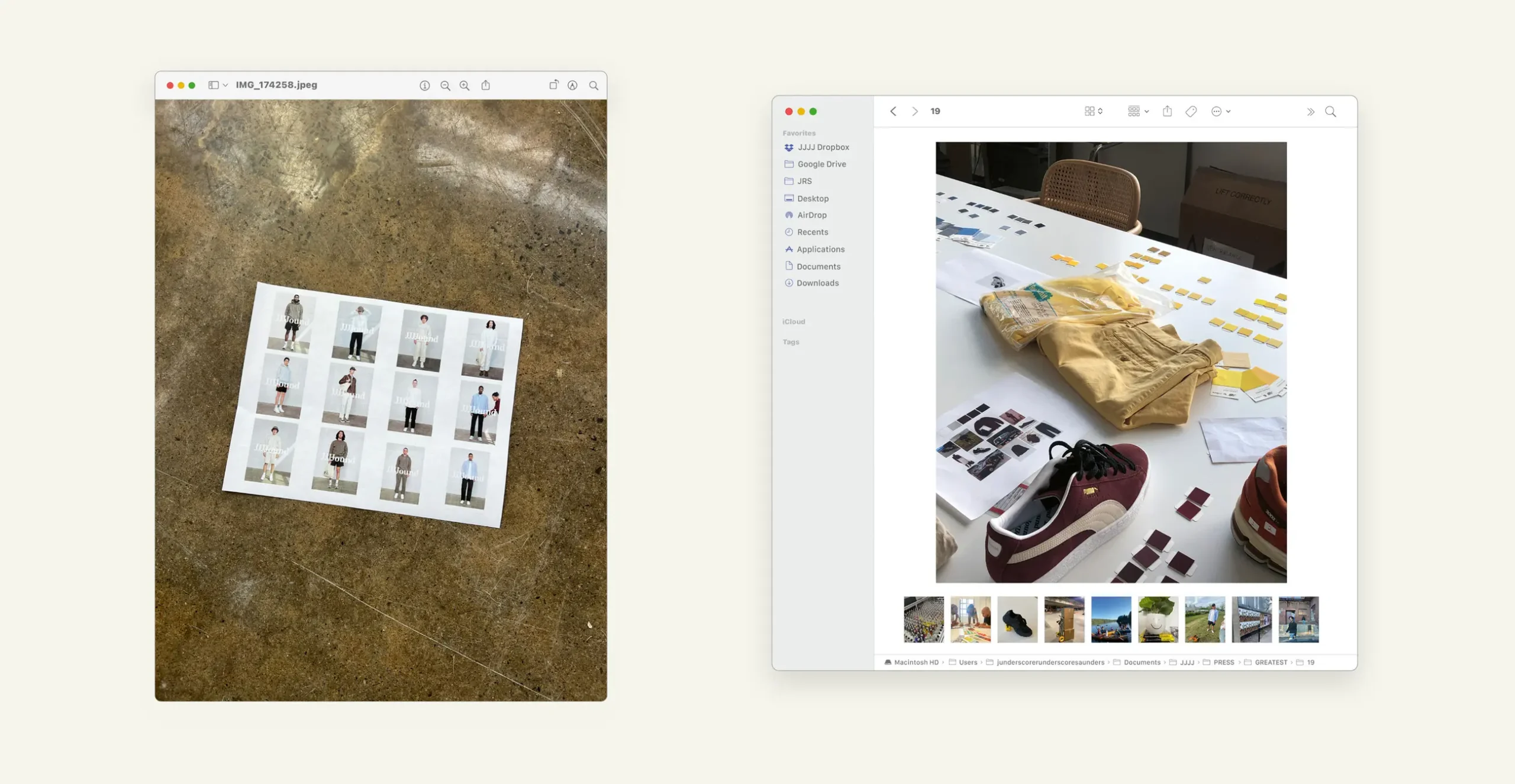1515x784 pixels.
Task: Click the Finder tags icon
Action: click(x=1191, y=111)
